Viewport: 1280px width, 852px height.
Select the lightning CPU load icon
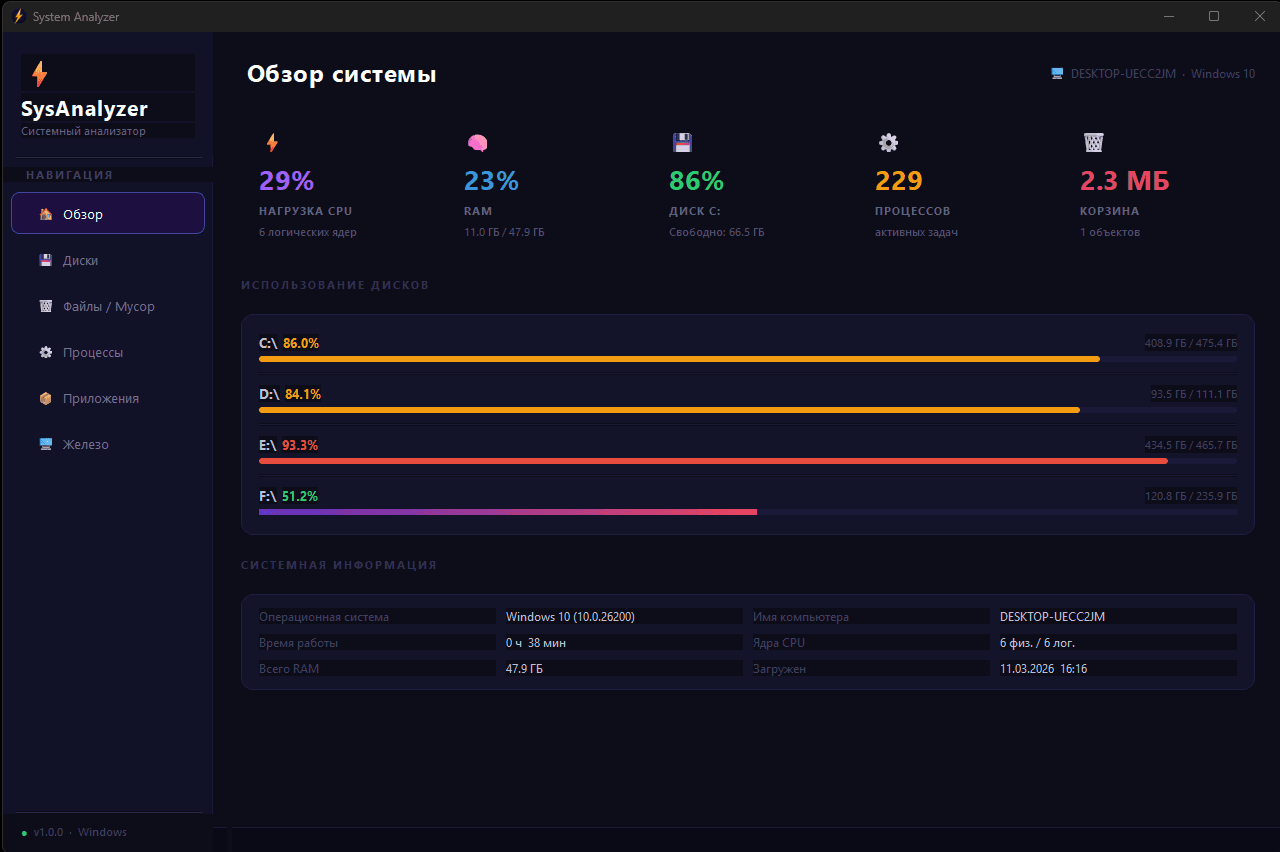tap(272, 142)
